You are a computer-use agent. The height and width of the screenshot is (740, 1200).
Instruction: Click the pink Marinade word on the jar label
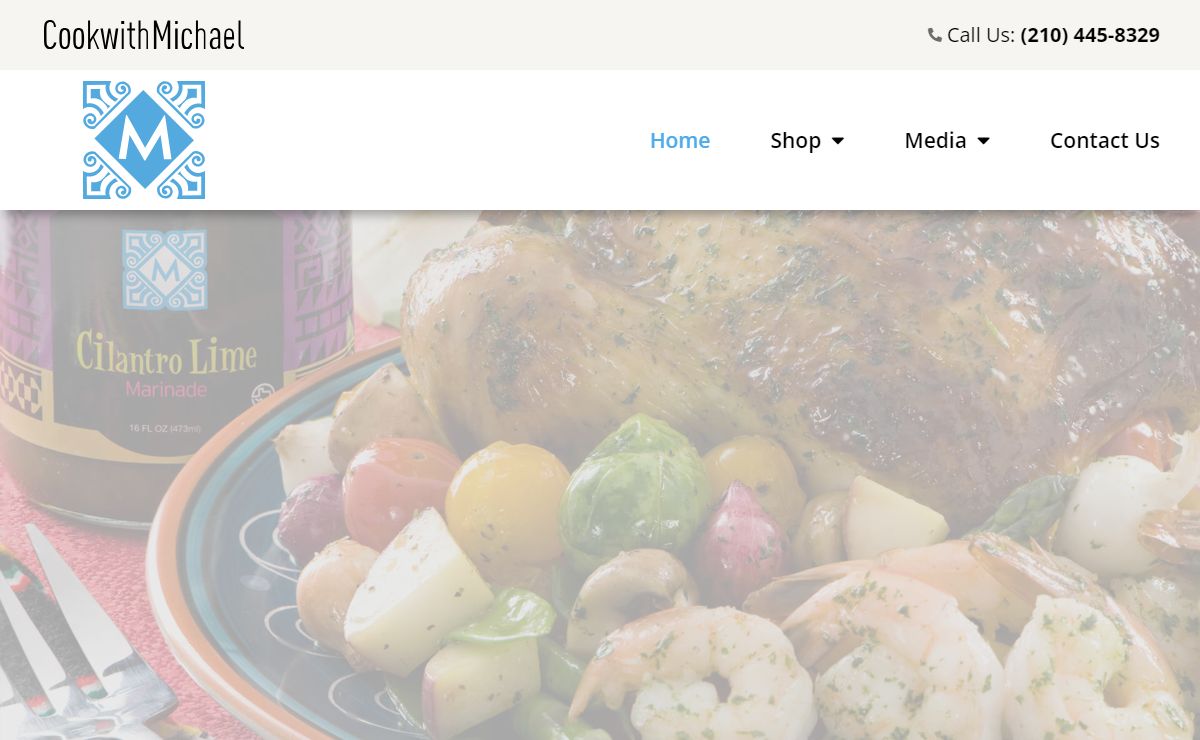pyautogui.click(x=166, y=389)
